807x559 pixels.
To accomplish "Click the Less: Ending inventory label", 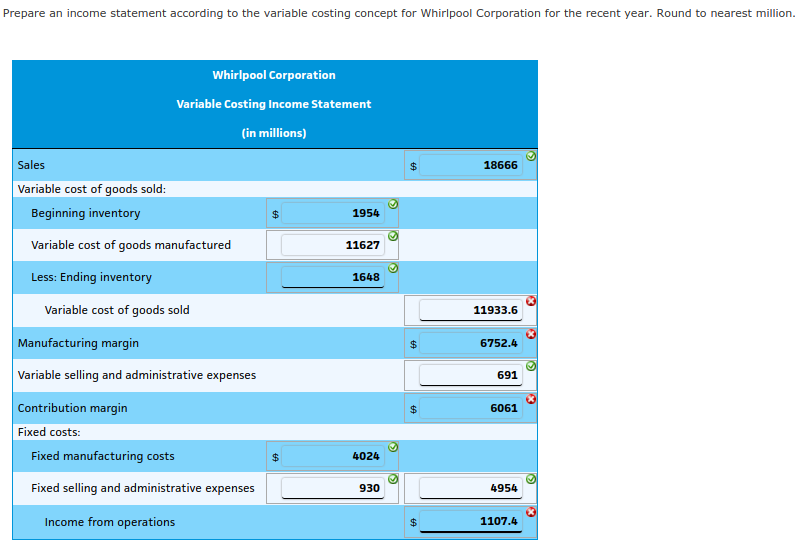I will [92, 277].
